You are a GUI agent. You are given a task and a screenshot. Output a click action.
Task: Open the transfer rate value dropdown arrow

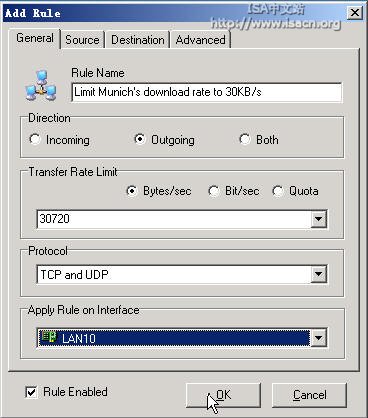[318, 219]
